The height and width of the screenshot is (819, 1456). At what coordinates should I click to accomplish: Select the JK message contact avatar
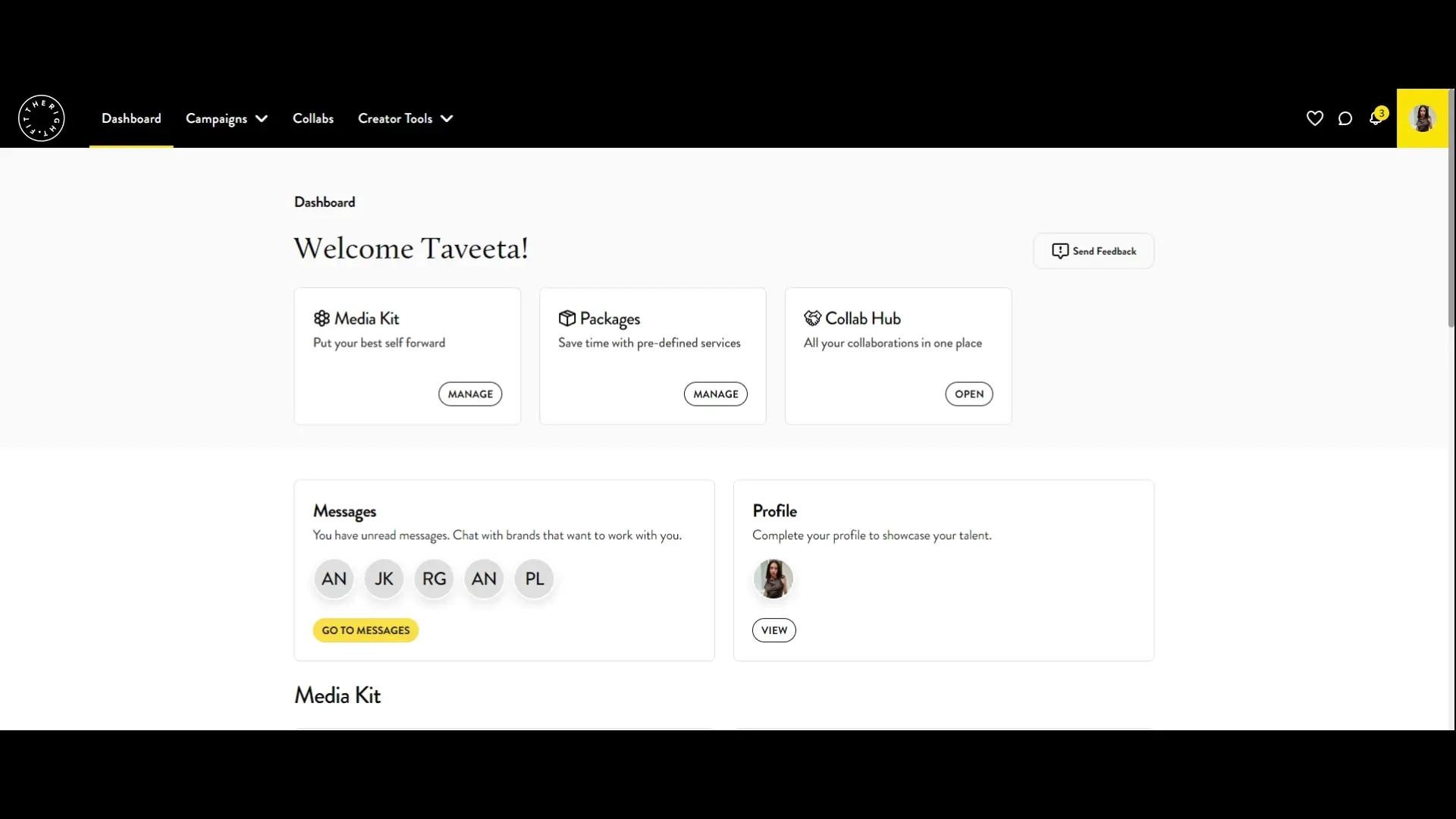pos(384,579)
